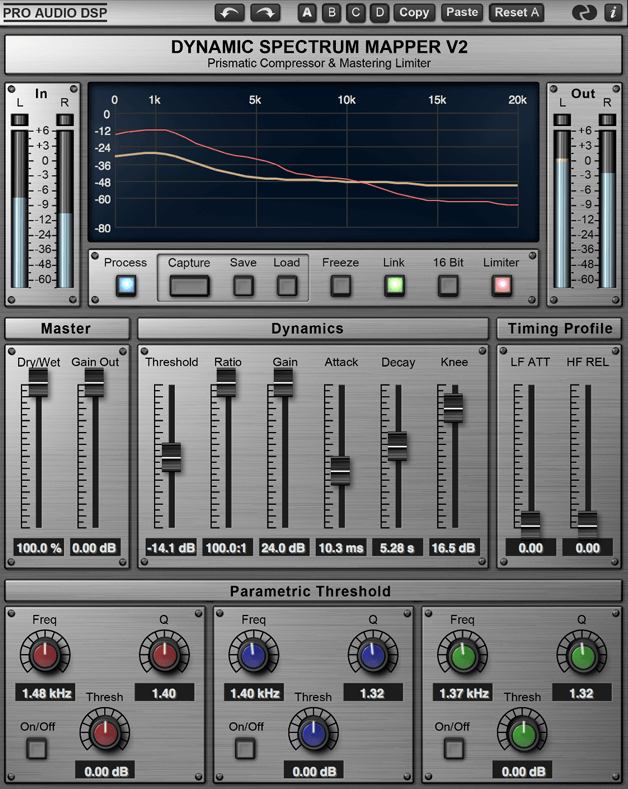
Task: Click the Dynamics Gain fader handle
Action: [283, 383]
